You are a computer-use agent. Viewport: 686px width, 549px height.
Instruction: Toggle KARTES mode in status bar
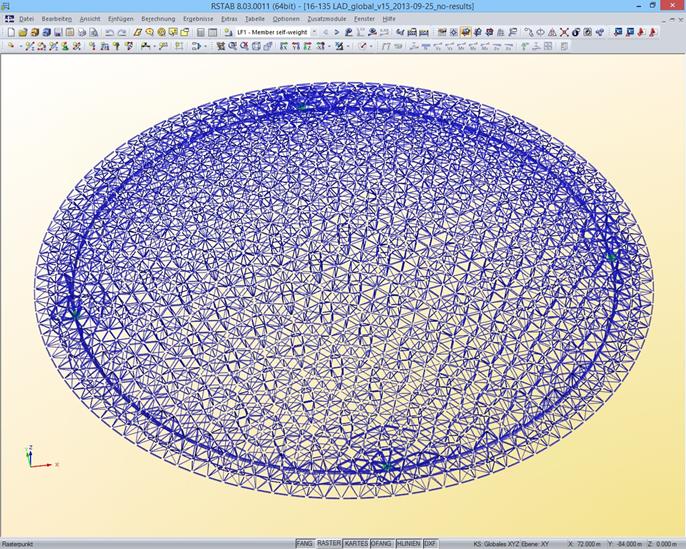point(356,543)
